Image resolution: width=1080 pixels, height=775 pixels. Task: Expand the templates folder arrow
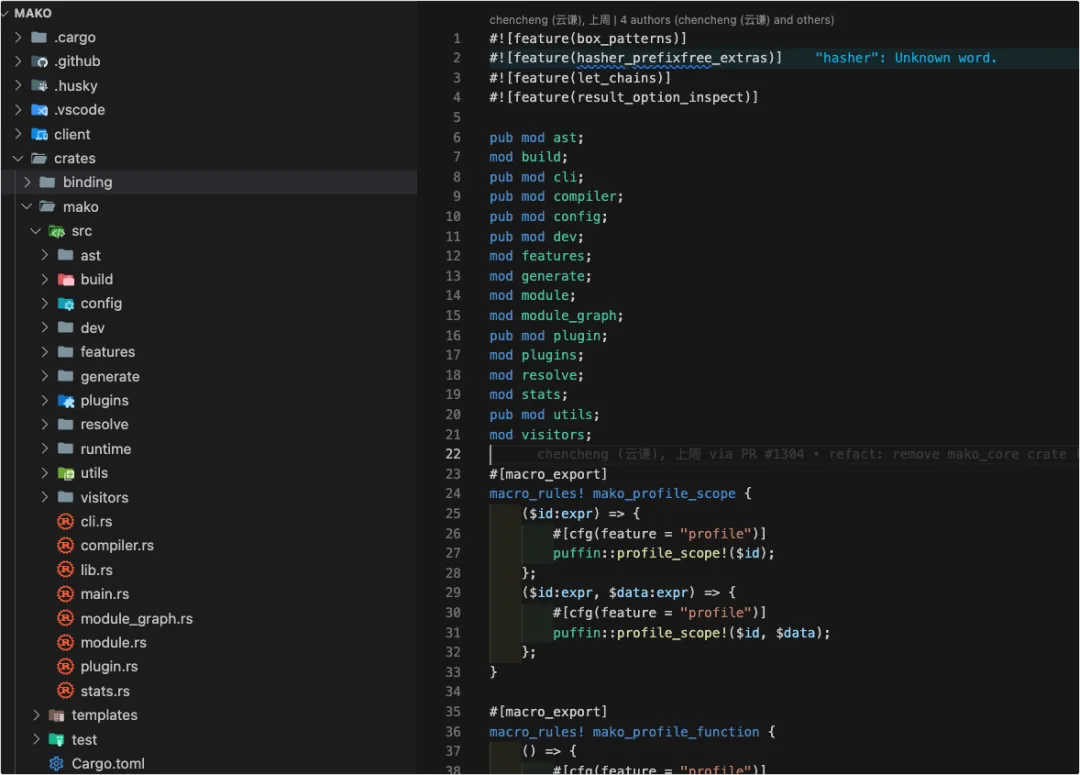tap(36, 715)
